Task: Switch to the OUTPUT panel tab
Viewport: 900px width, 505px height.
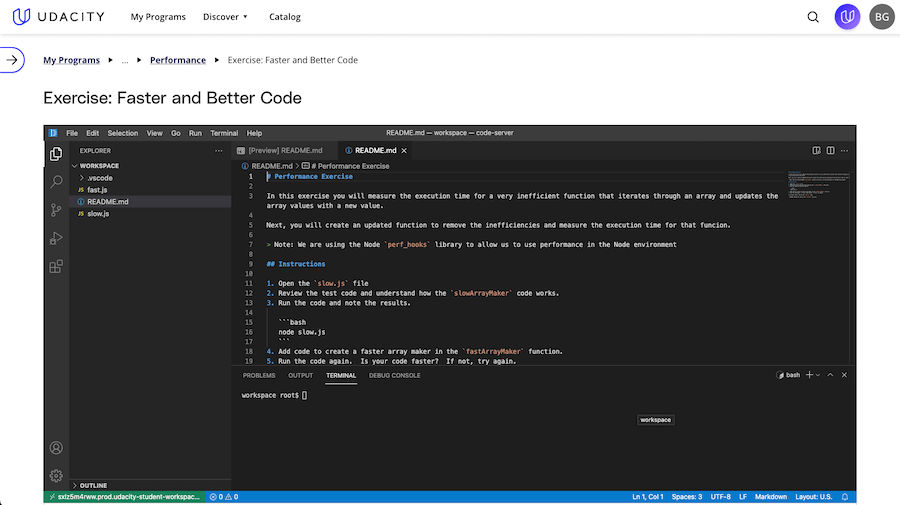Action: pos(300,375)
